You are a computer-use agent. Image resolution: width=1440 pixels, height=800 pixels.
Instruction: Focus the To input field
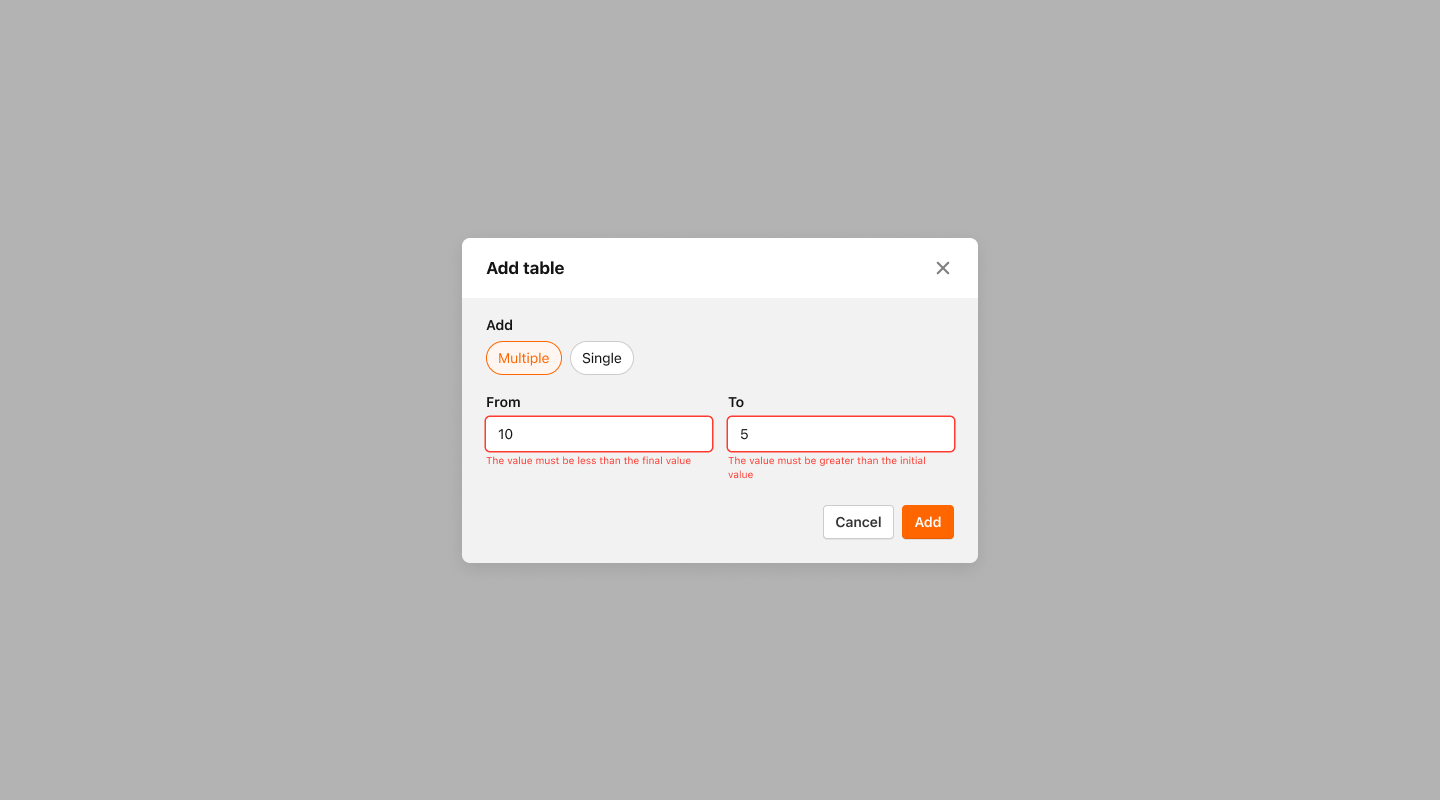tap(841, 434)
